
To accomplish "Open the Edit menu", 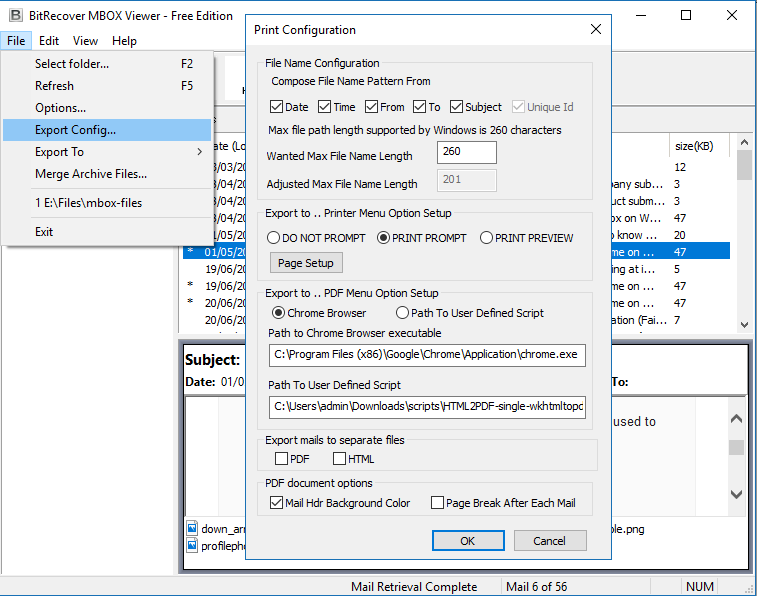I will [49, 41].
